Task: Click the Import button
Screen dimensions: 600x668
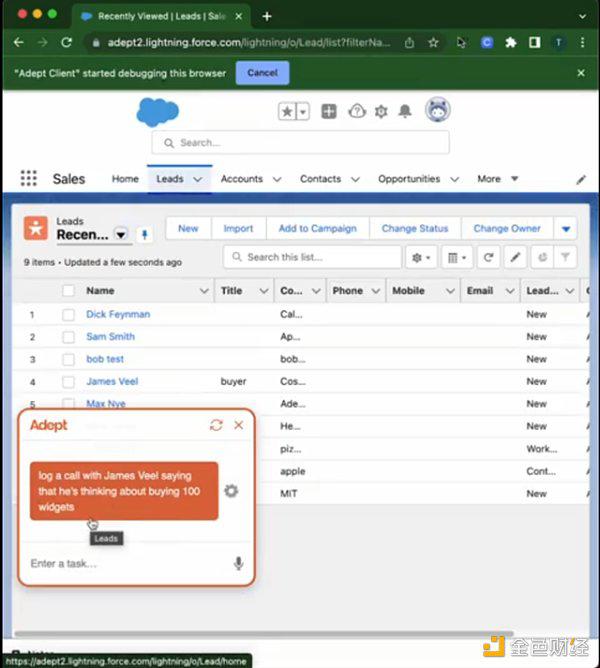Action: [x=238, y=229]
